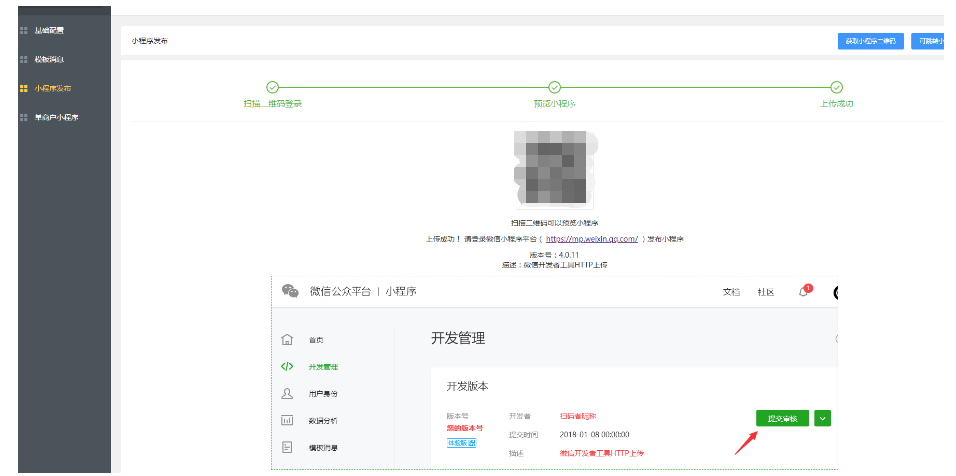The height and width of the screenshot is (476, 956).
Task: Click the 预览小程序 step check circle
Action: 554,87
